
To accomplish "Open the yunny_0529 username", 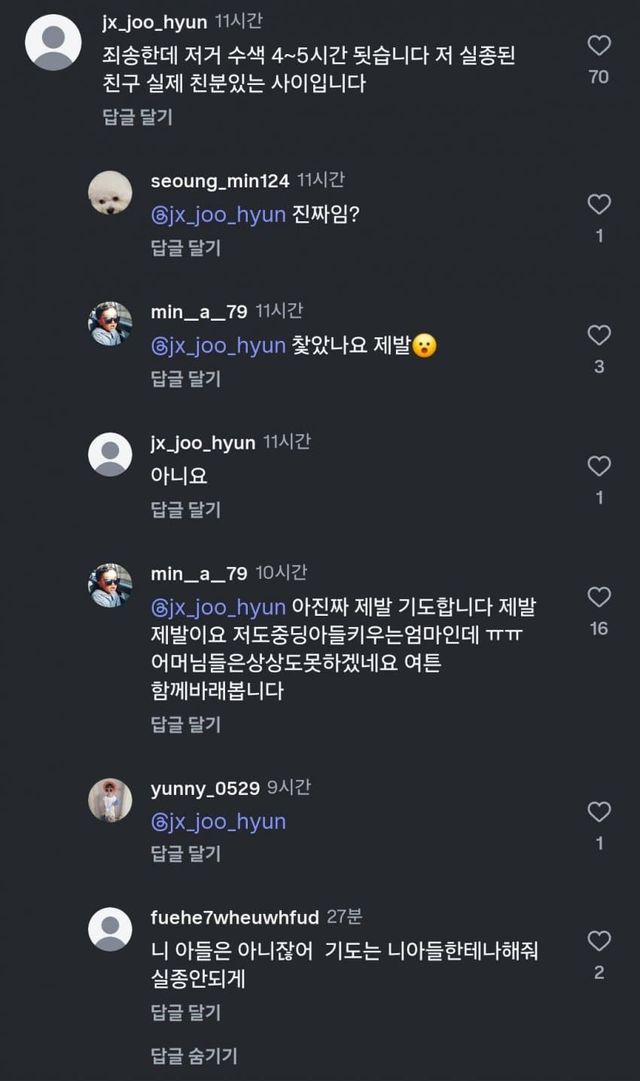I will 204,789.
